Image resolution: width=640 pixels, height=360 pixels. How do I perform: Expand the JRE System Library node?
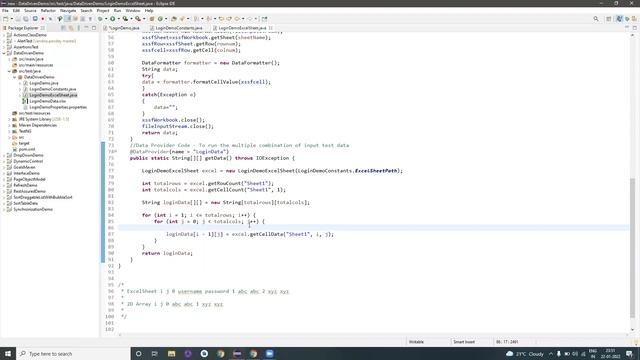click(x=9, y=119)
